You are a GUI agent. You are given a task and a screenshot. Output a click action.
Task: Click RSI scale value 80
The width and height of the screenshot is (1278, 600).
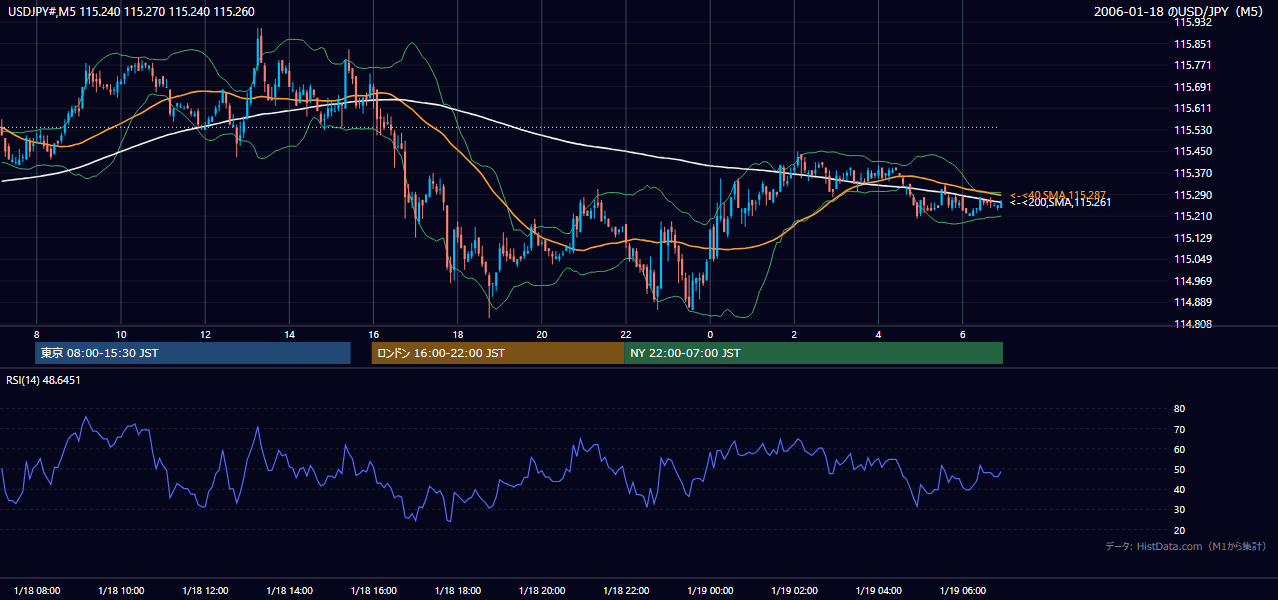(1179, 409)
